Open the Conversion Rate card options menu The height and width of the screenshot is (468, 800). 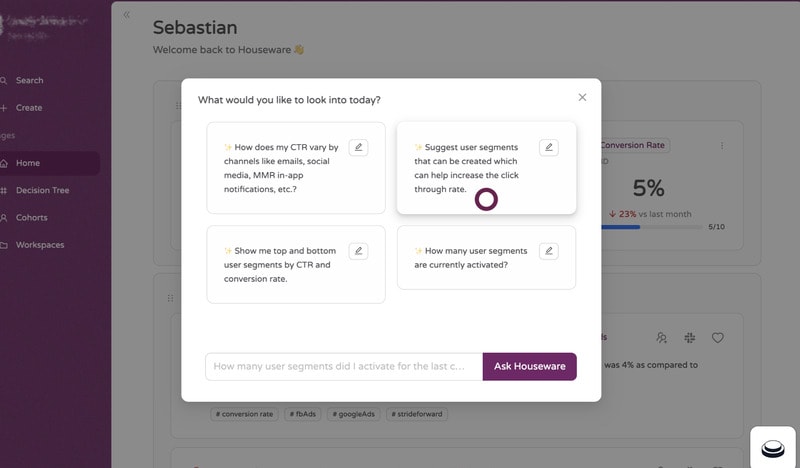pyautogui.click(x=722, y=145)
